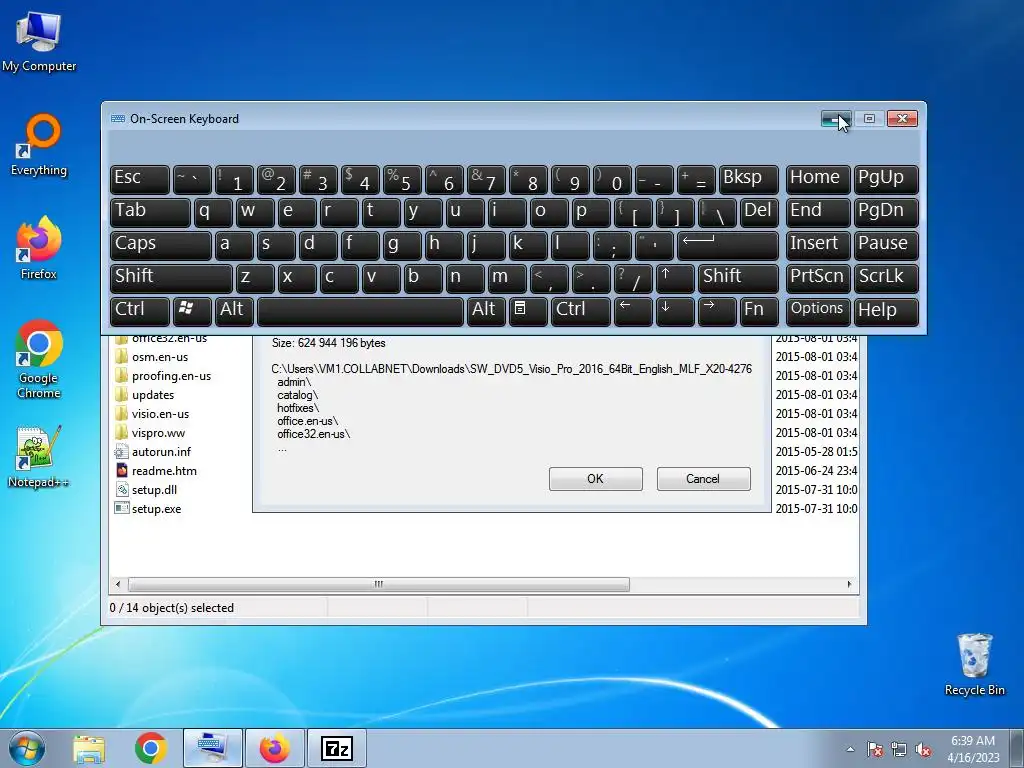Image resolution: width=1024 pixels, height=768 pixels.
Task: Launch Notepad++ desktop shortcut
Action: 39,457
